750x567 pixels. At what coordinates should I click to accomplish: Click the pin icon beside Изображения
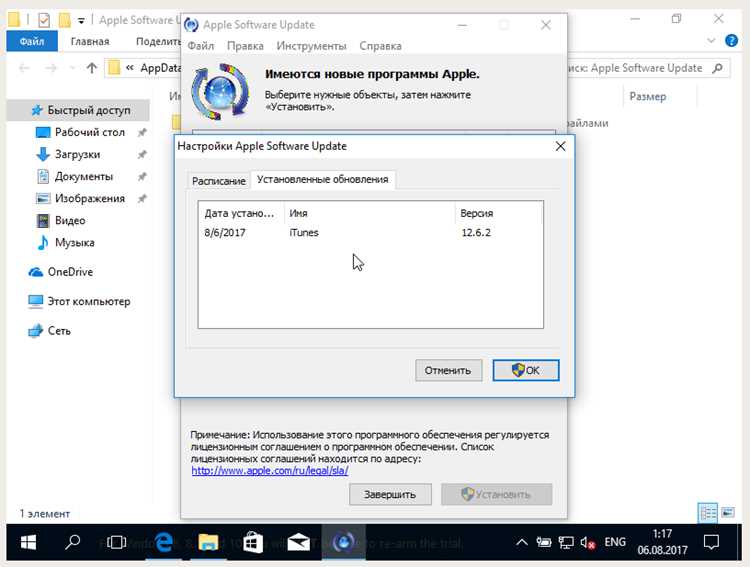tap(142, 199)
